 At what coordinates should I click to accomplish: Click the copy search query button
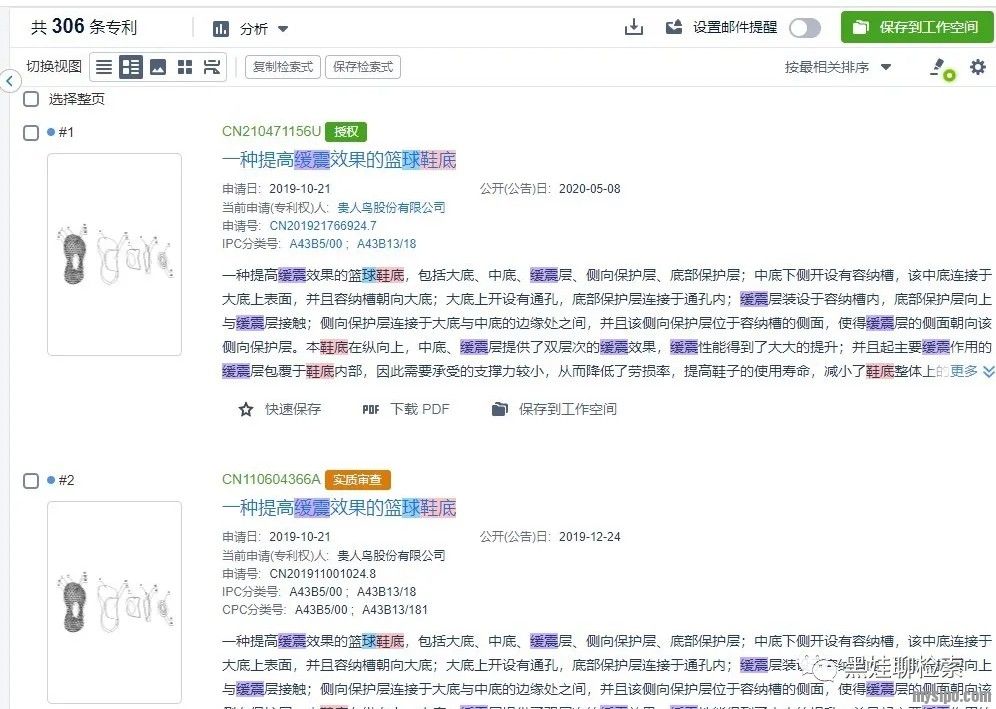coord(282,67)
